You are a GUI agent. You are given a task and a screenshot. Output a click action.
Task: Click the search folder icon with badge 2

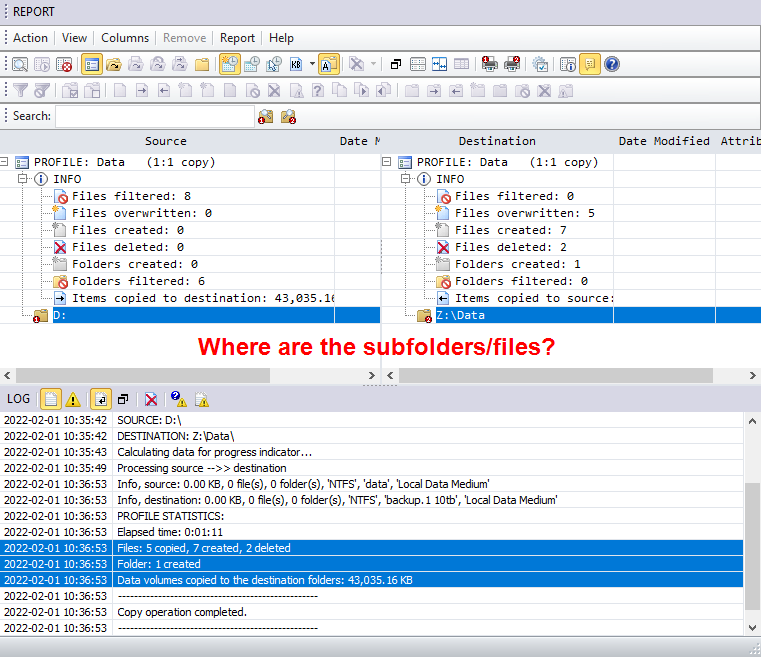288,116
